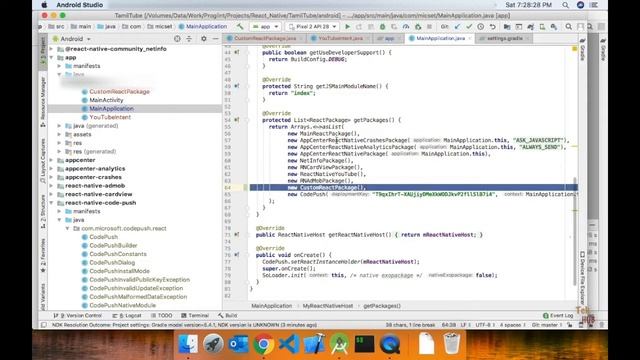Open Terminal app from the Dock
Image resolution: width=640 pixels, height=360 pixels.
(x=364, y=344)
